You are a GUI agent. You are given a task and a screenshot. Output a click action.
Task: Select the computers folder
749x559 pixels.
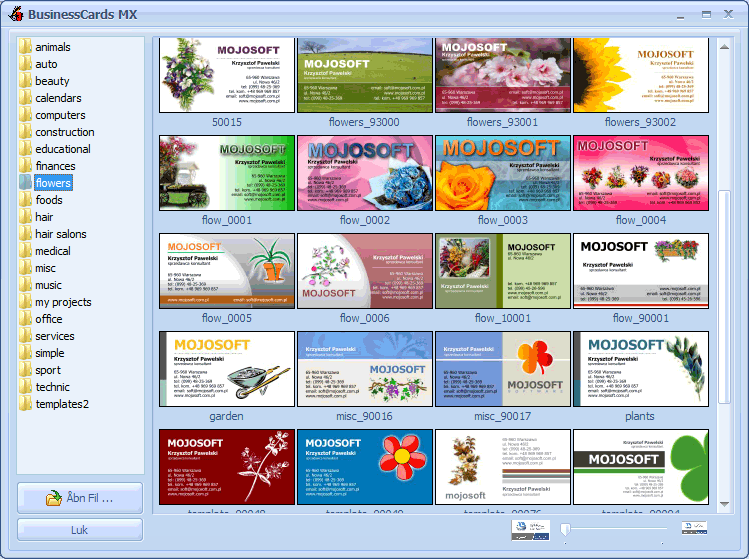[60, 115]
